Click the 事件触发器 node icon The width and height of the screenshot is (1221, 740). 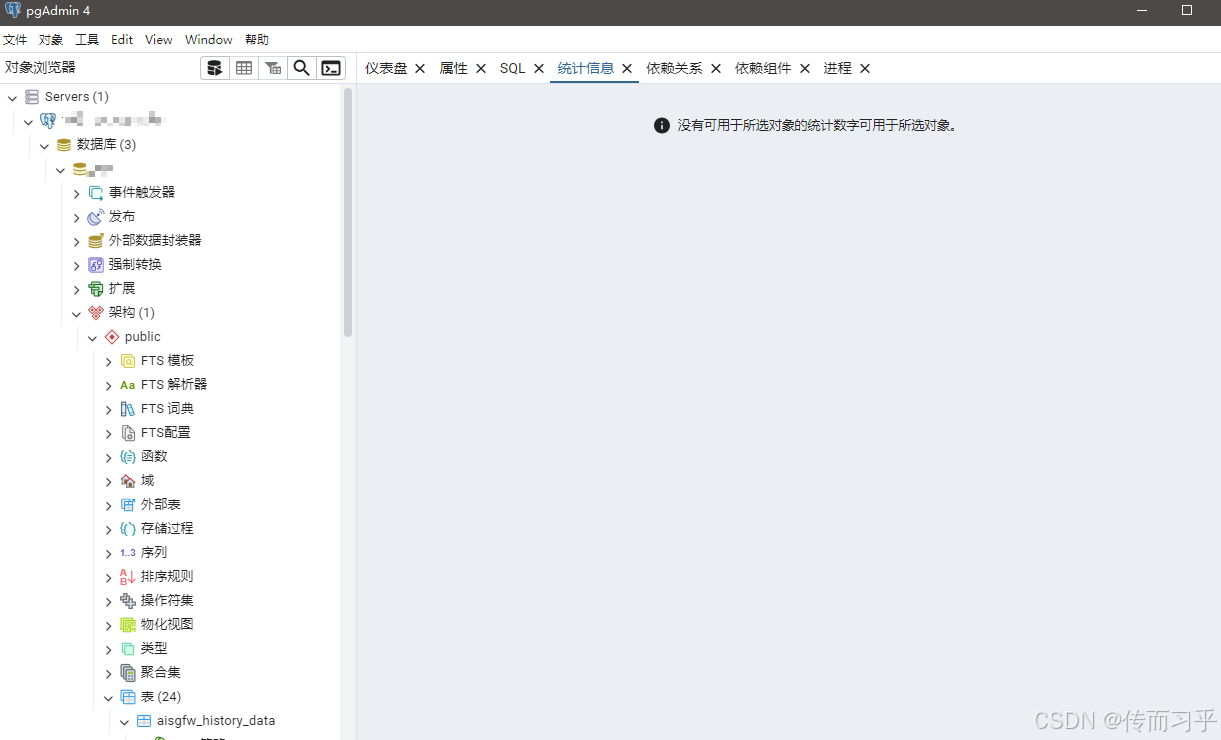point(96,193)
